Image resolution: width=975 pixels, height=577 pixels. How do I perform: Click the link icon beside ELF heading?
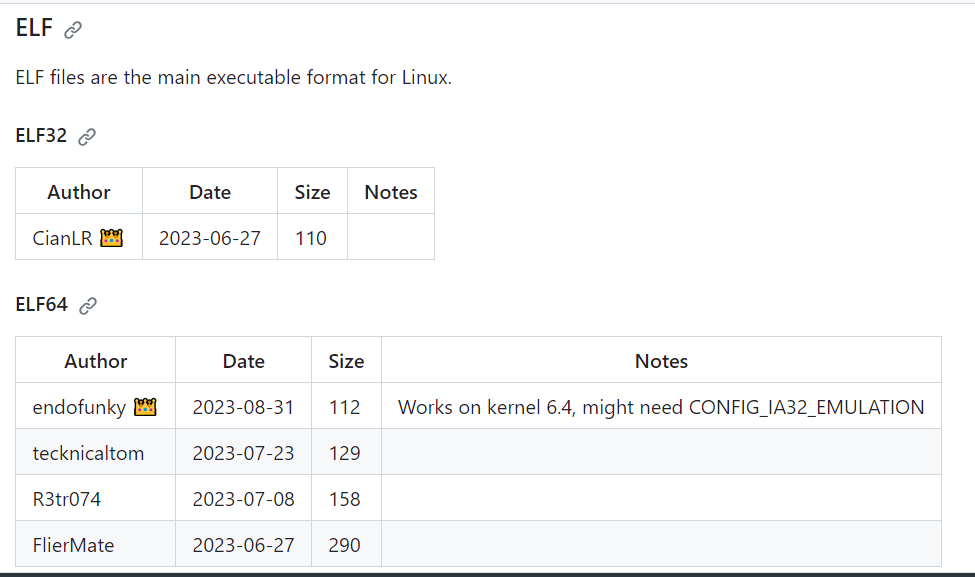pos(73,30)
